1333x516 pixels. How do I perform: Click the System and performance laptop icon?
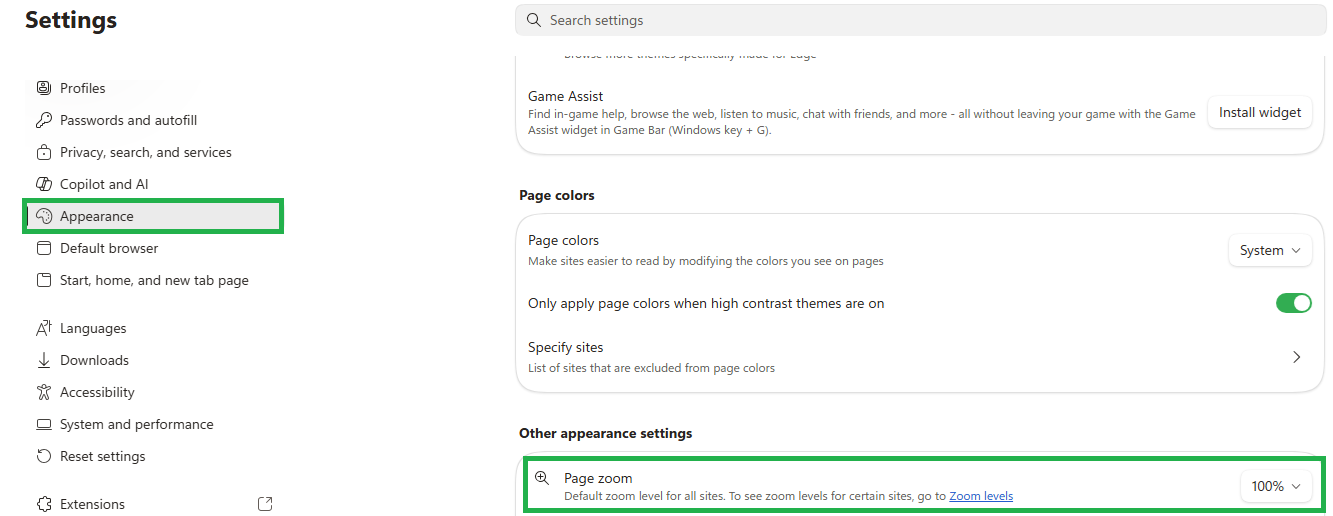pyautogui.click(x=43, y=424)
